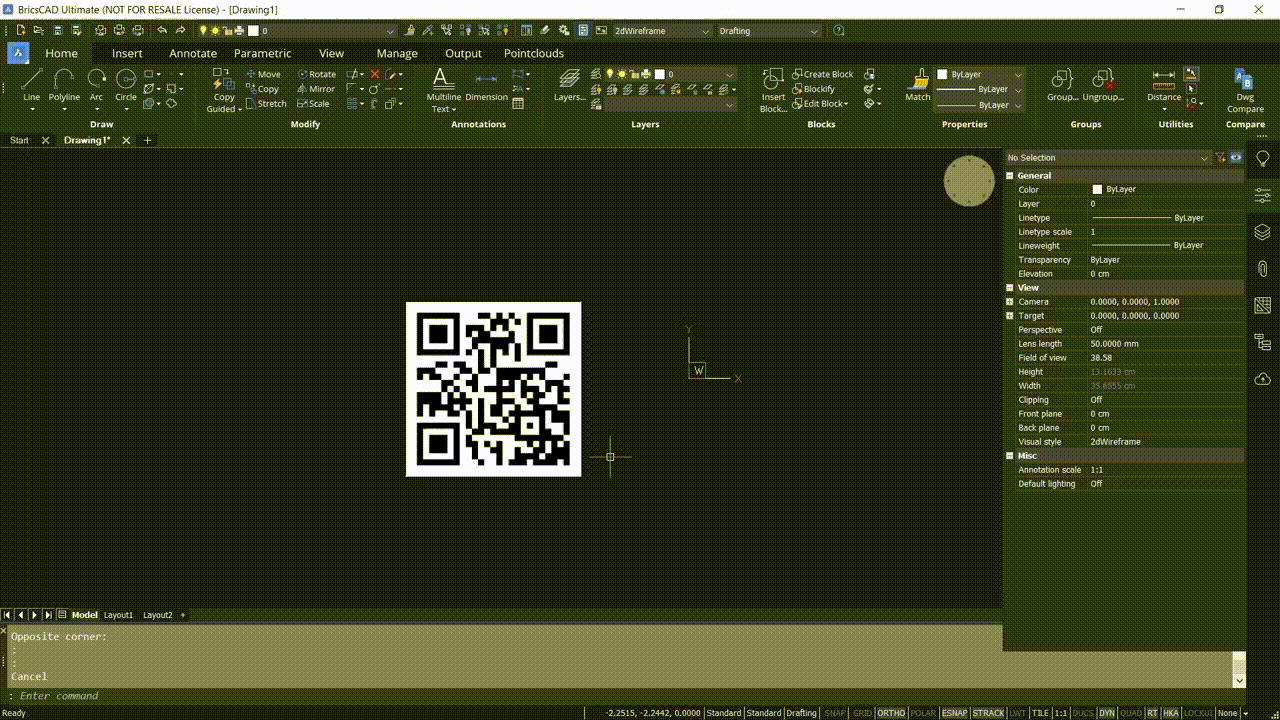
Task: Toggle QUAD in the status bar
Action: [1131, 713]
